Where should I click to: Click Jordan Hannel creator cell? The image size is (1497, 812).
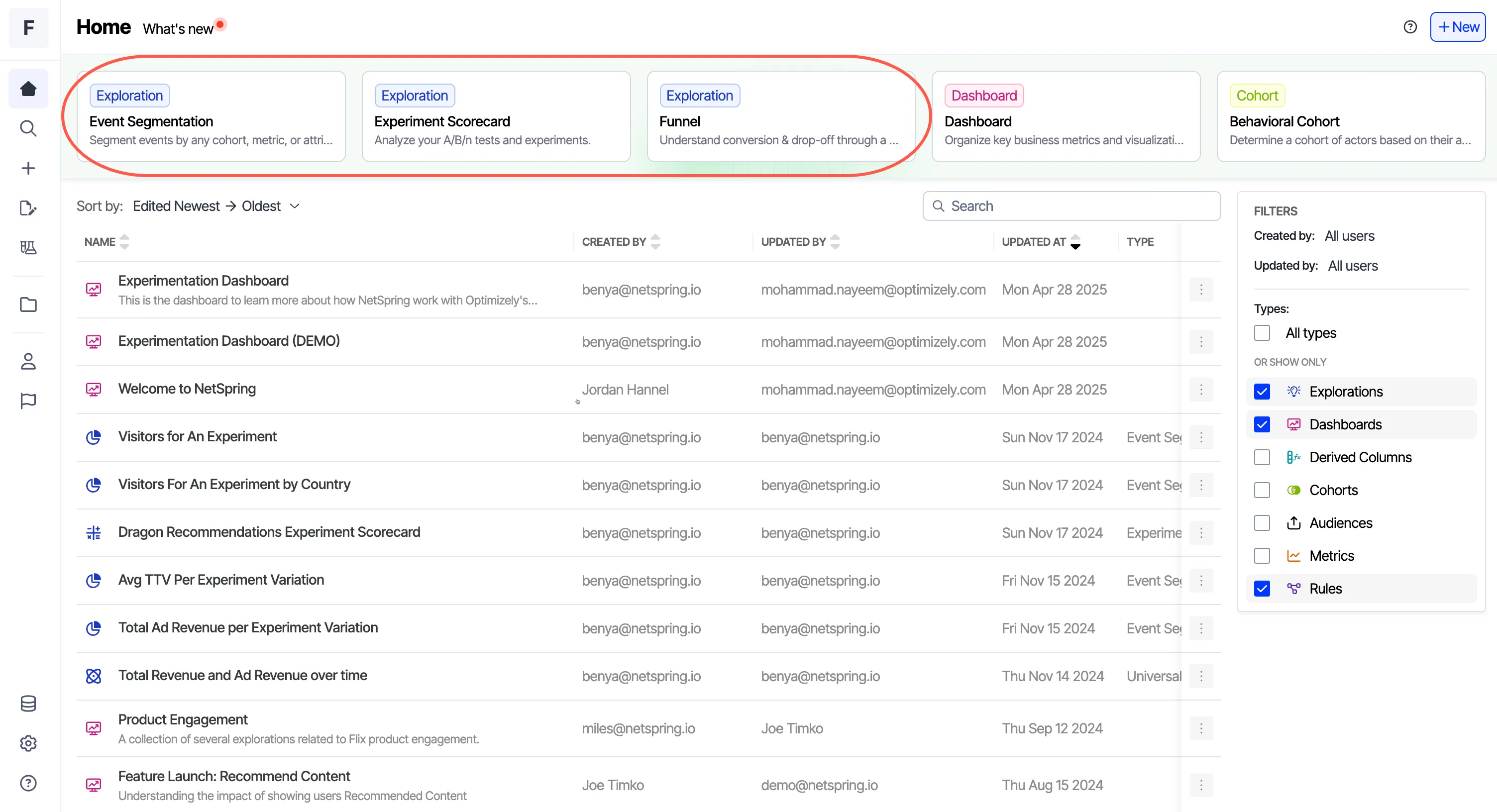625,389
